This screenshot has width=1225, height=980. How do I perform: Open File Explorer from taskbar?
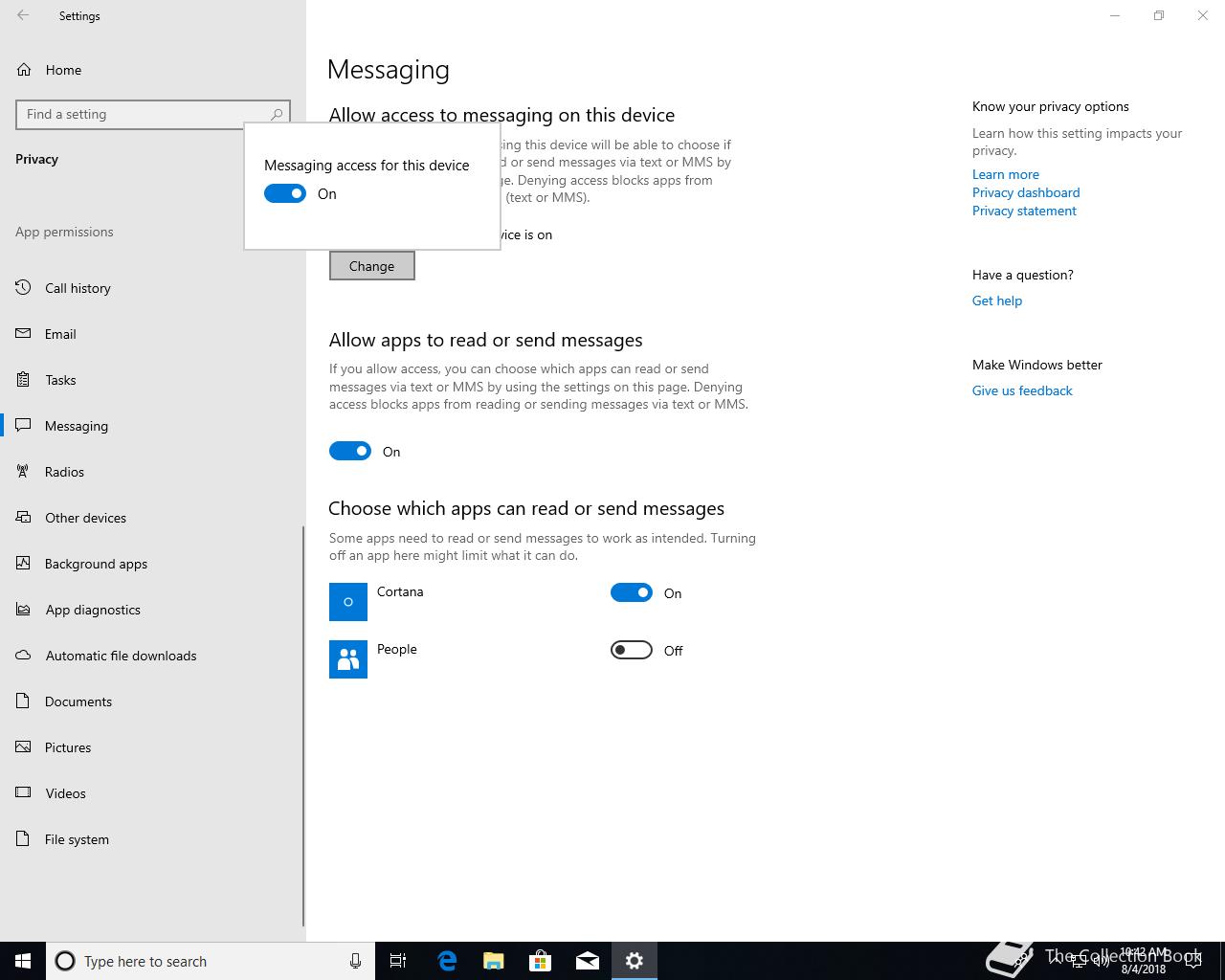point(493,961)
